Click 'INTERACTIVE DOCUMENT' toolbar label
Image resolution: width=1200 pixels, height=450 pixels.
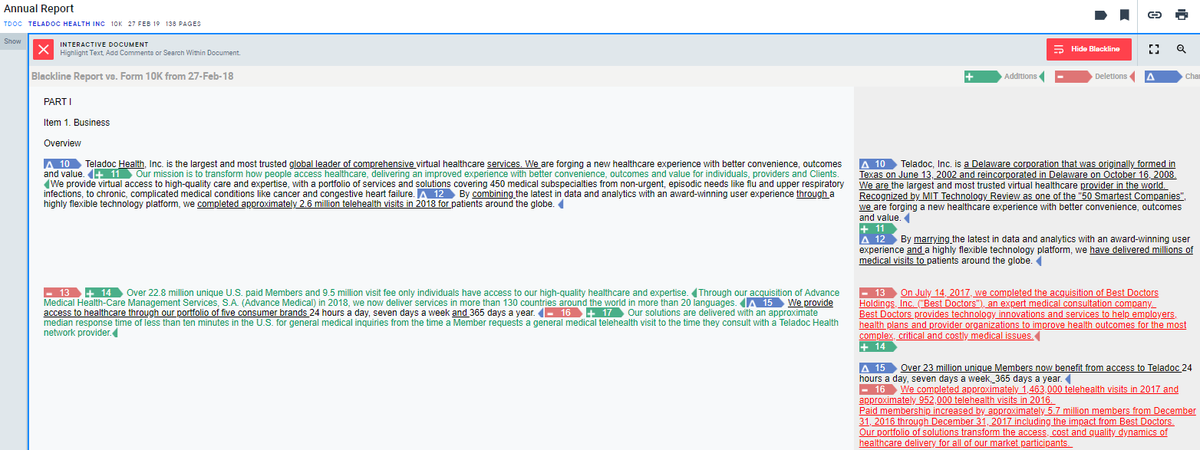point(104,45)
